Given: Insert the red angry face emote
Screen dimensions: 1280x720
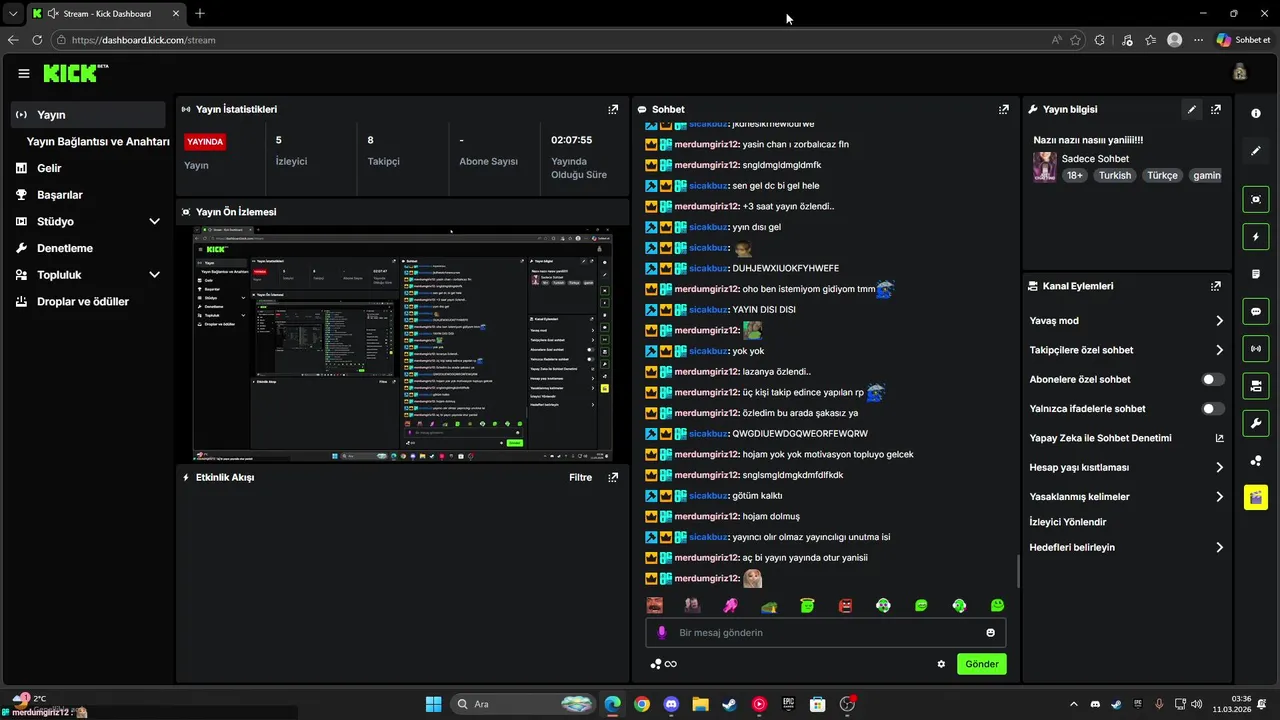Looking at the screenshot, I should [846, 606].
